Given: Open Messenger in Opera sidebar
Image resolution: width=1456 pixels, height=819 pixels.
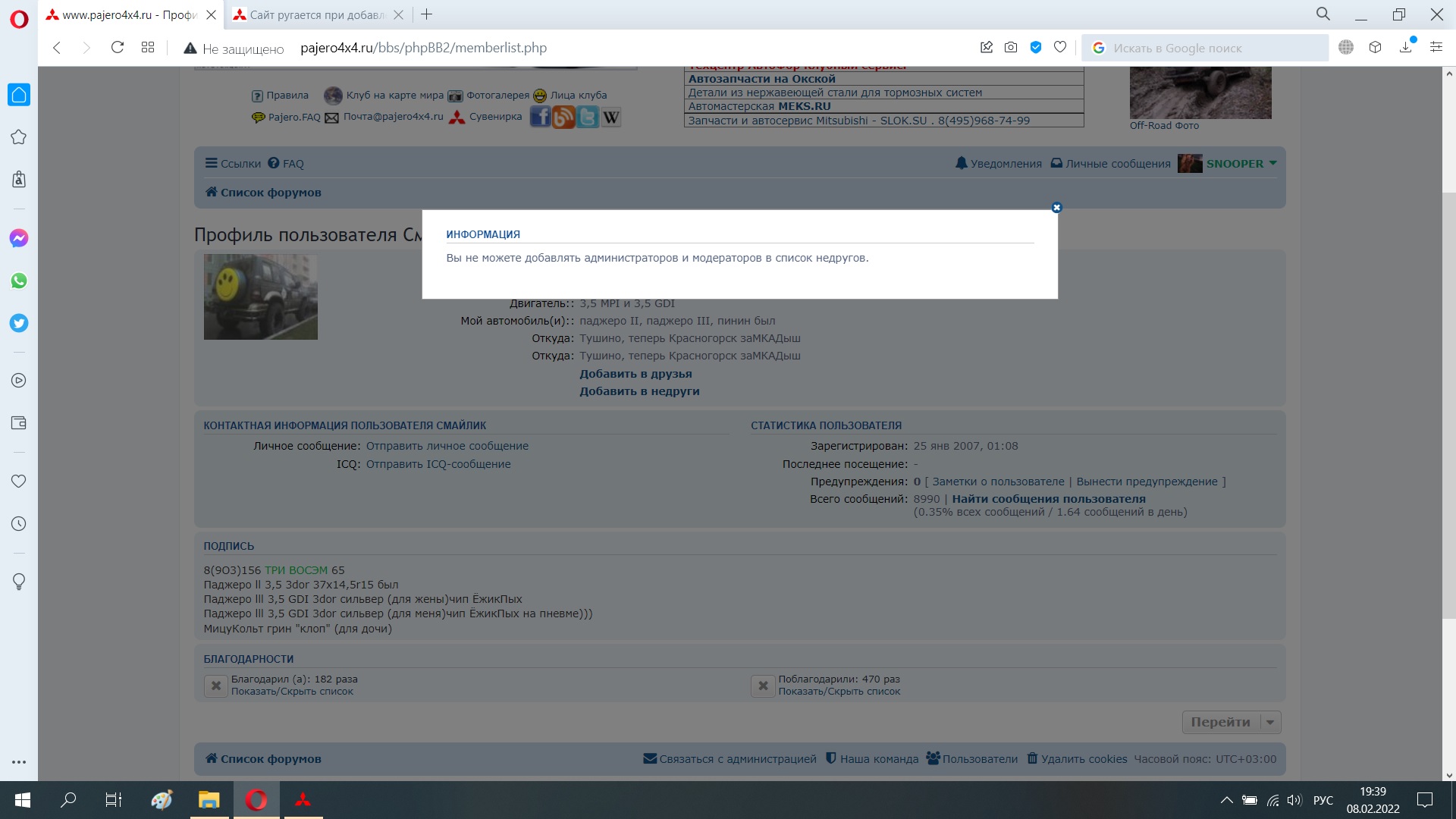Looking at the screenshot, I should 19,238.
